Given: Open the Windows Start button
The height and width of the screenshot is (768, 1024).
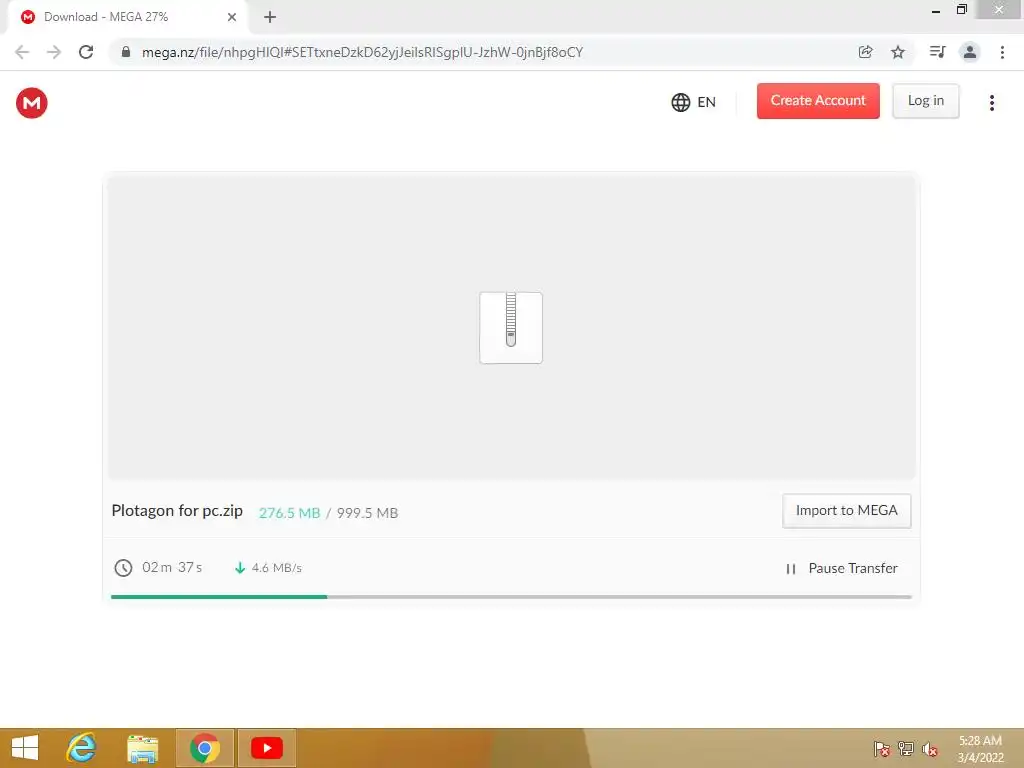Looking at the screenshot, I should click(25, 748).
